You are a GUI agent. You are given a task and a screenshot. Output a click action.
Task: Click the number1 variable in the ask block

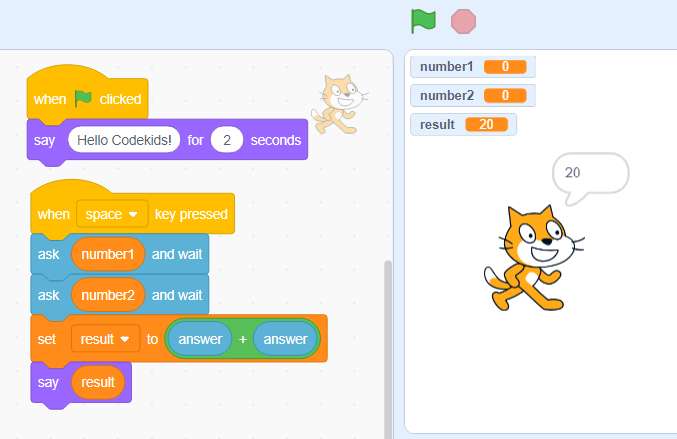click(108, 254)
